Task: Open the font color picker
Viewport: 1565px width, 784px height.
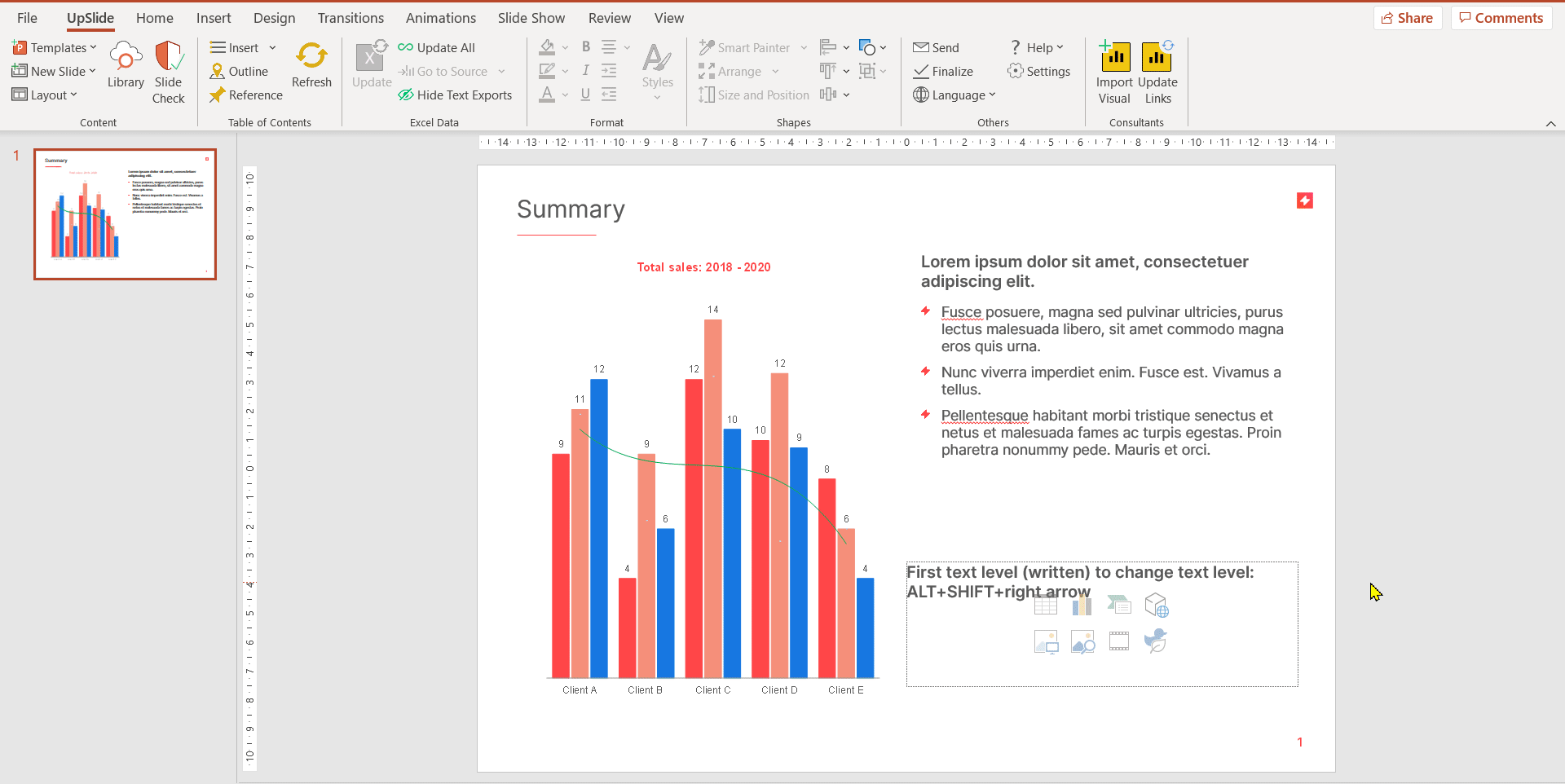Action: coord(547,95)
